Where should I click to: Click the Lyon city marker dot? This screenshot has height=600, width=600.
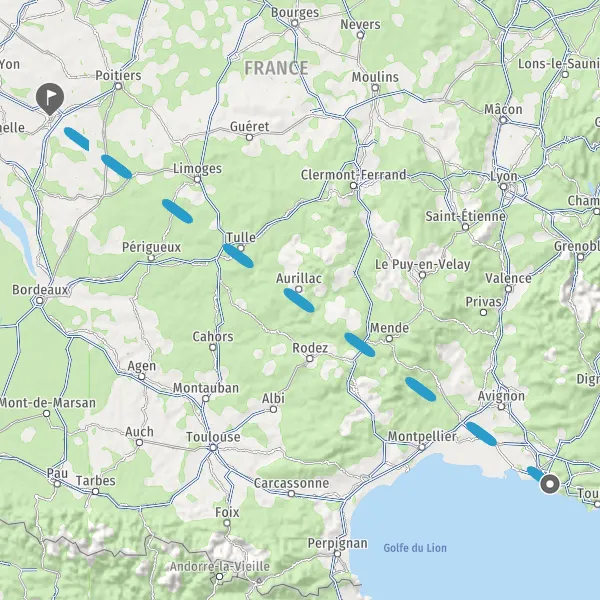click(504, 187)
